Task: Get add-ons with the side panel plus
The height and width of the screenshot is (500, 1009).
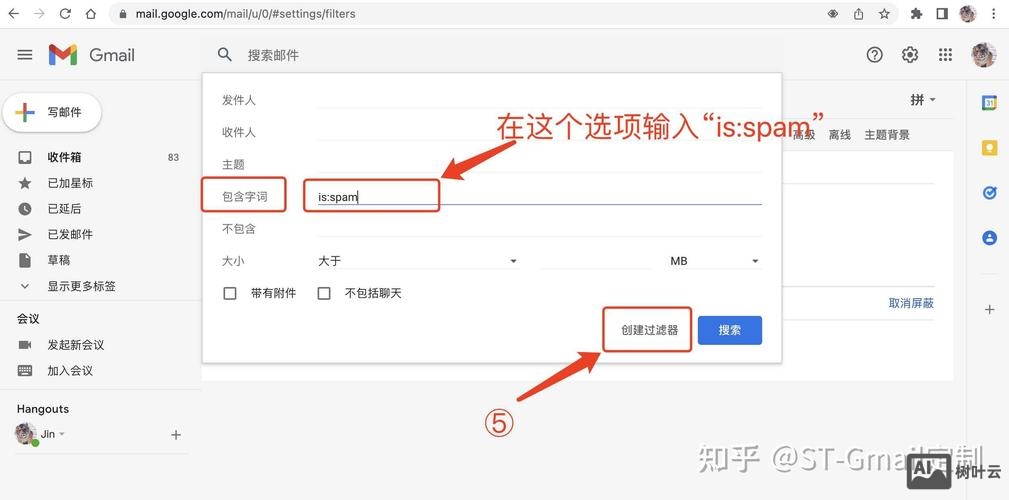Action: click(x=989, y=310)
